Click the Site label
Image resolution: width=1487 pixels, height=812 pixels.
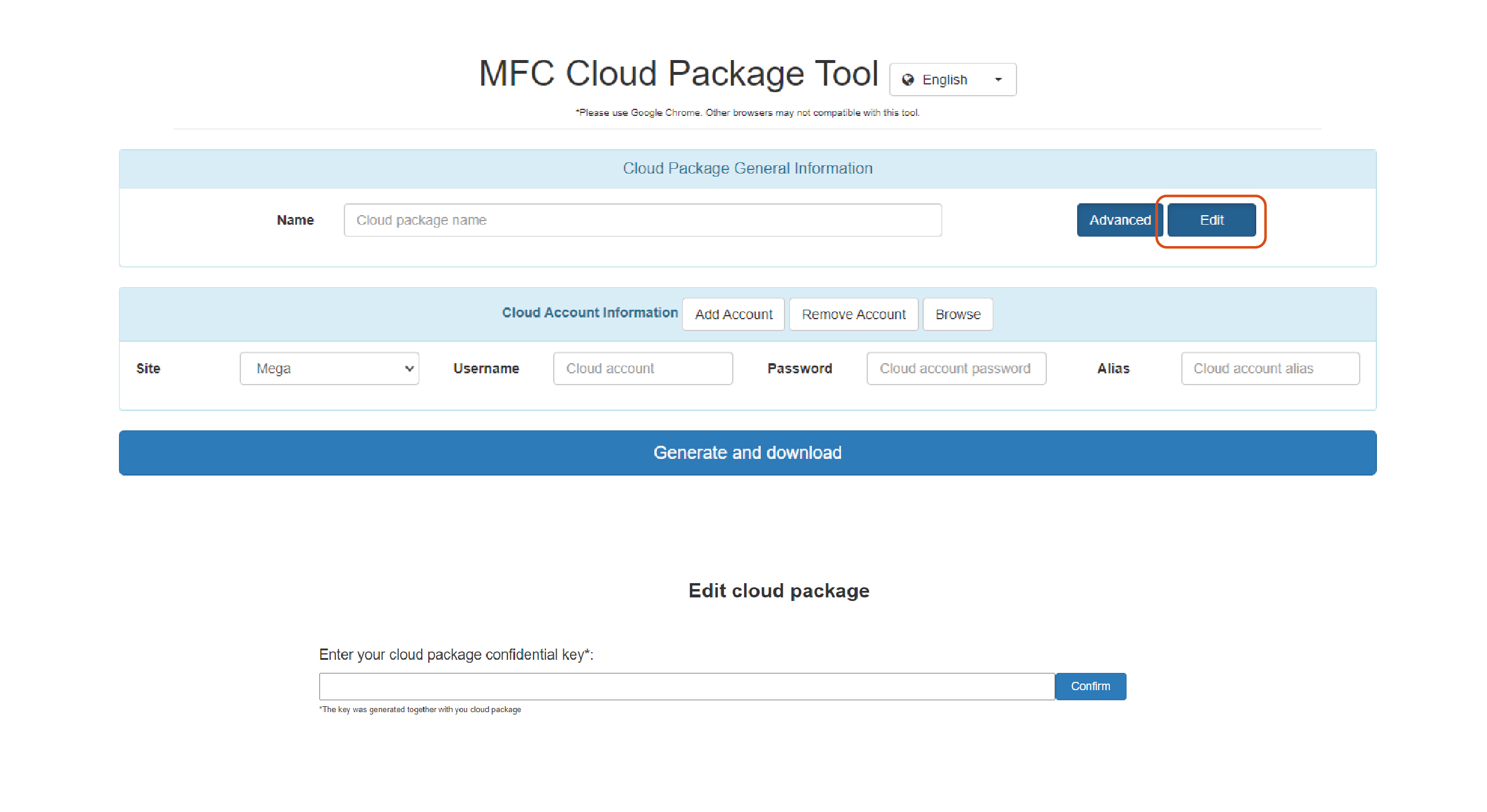point(148,369)
